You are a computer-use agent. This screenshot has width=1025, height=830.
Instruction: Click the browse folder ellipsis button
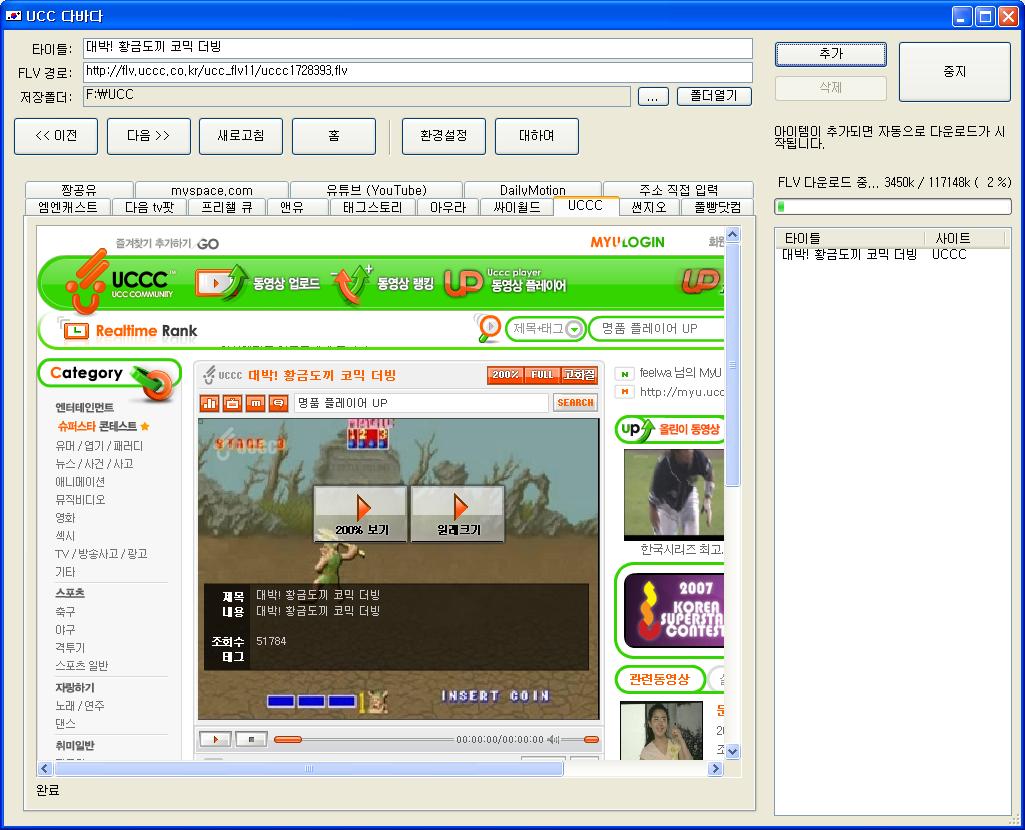pos(652,97)
